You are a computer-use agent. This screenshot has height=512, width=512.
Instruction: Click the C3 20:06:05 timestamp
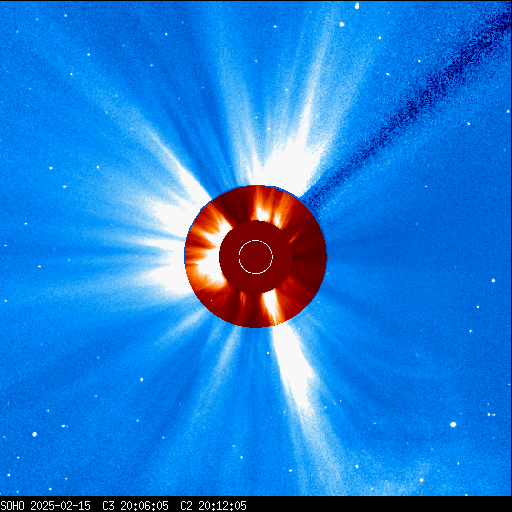[135, 506]
